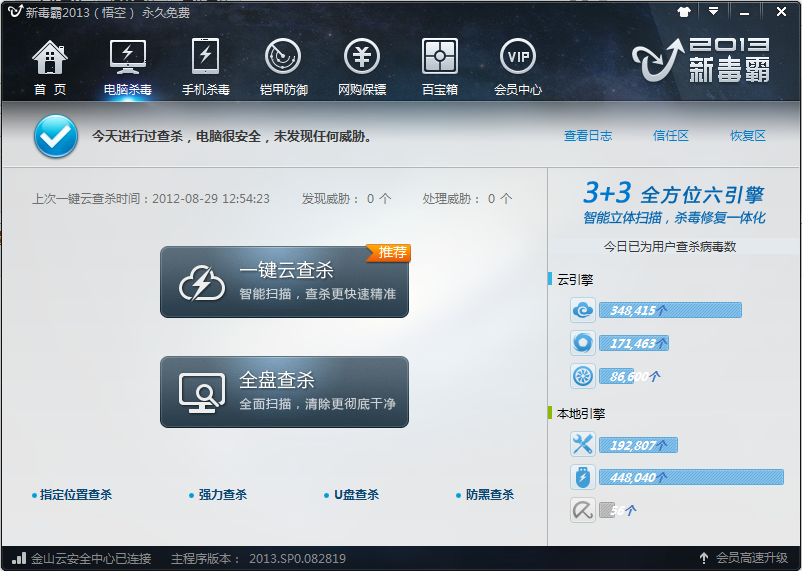
Task: Click the USB shield engine icon beside 448,040
Action: pos(583,477)
